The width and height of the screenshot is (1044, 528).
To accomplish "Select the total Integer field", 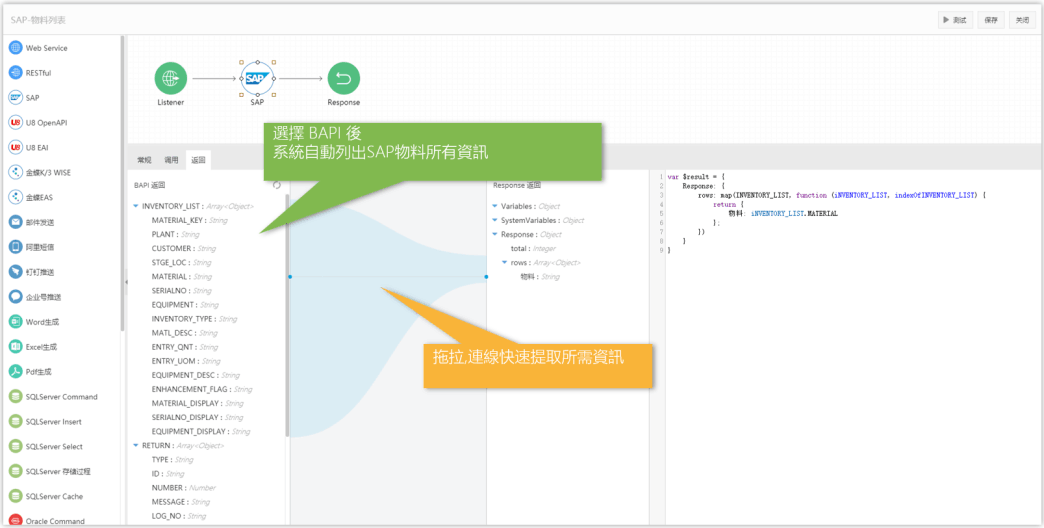I will pyautogui.click(x=533, y=248).
